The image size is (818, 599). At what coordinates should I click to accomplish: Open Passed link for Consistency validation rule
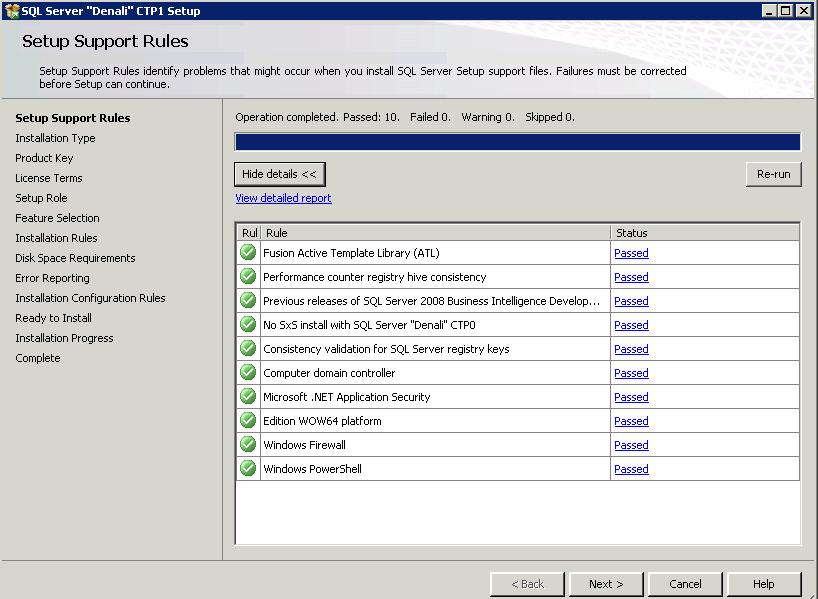pyautogui.click(x=631, y=349)
